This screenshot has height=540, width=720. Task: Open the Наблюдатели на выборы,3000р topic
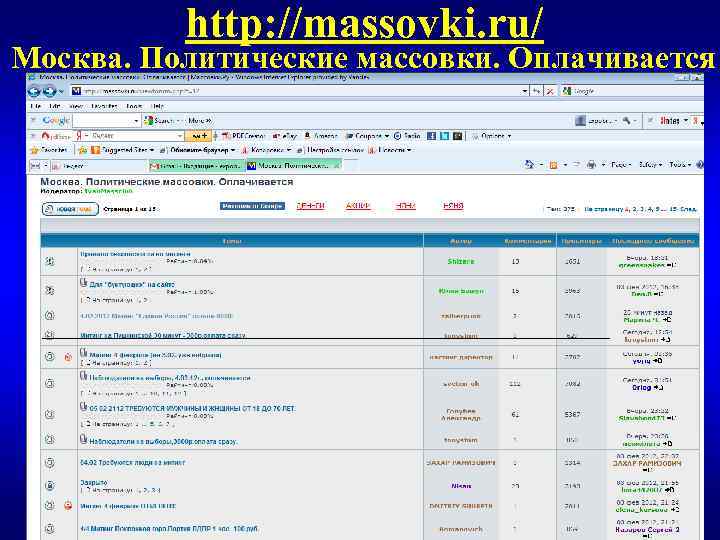pyautogui.click(x=163, y=441)
